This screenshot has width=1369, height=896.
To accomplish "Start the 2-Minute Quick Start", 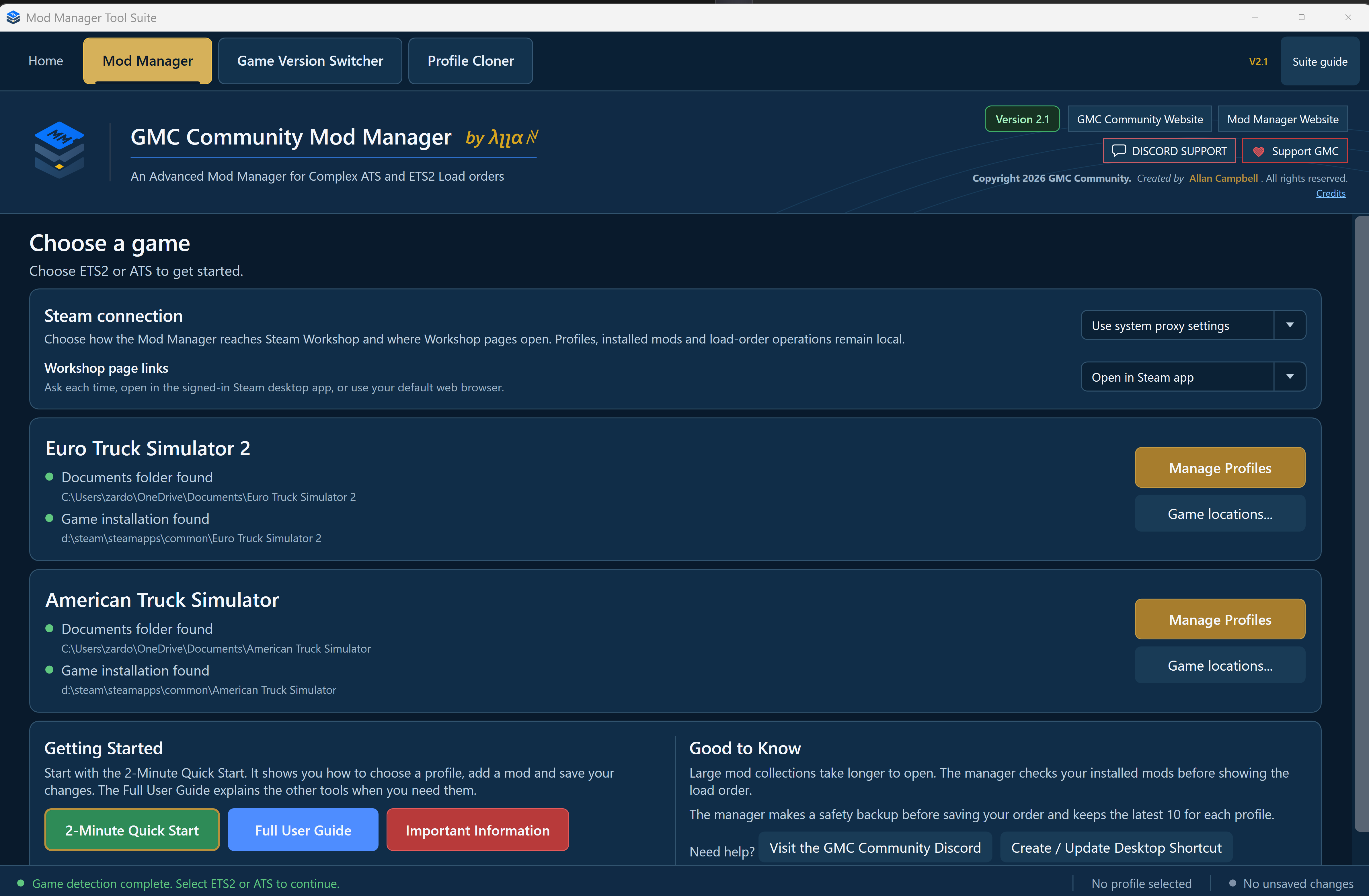I will click(x=132, y=830).
